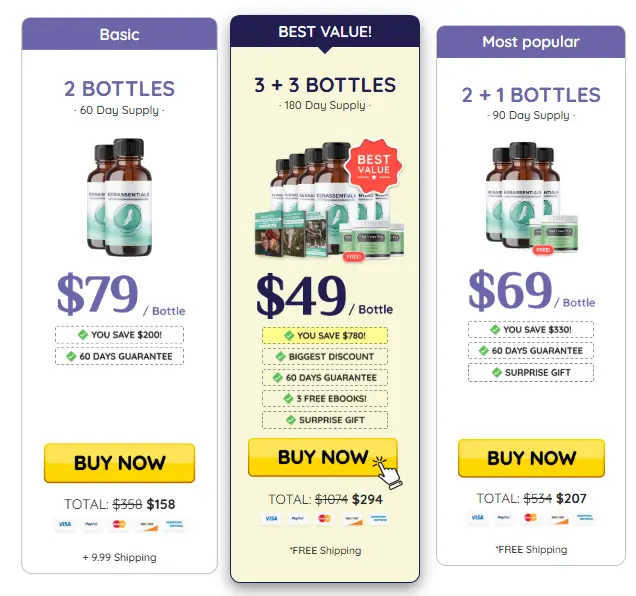Select the Most popular header tab

coord(531,42)
